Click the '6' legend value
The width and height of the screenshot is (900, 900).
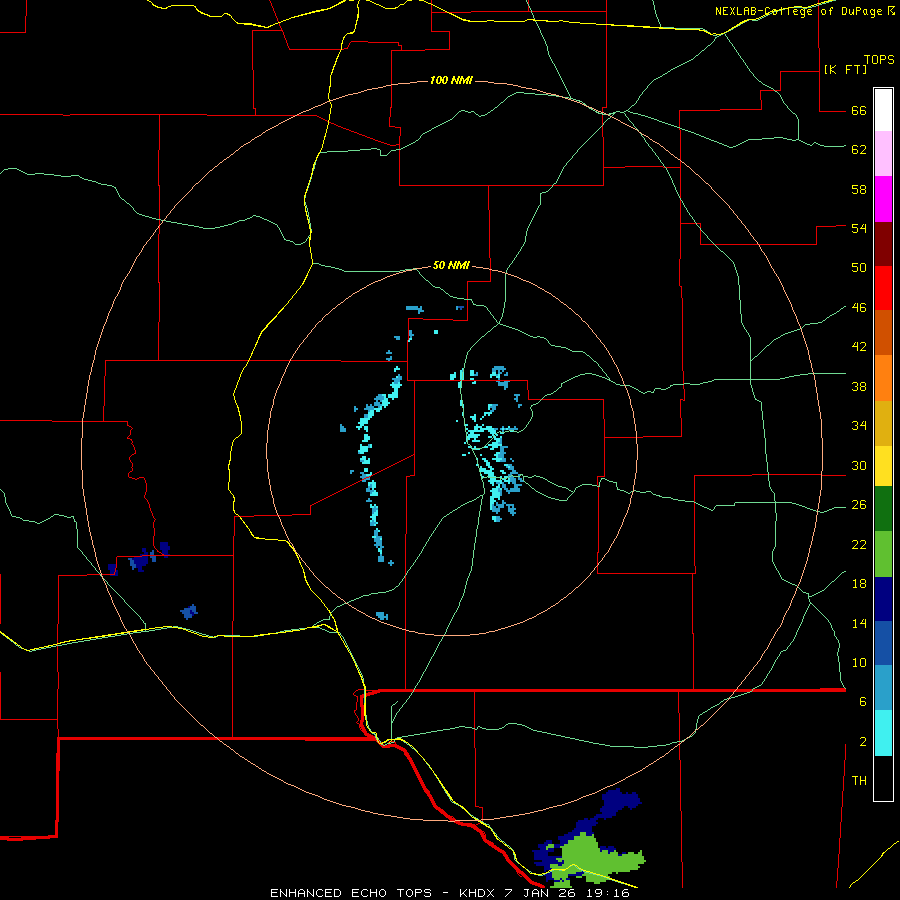coord(863,702)
